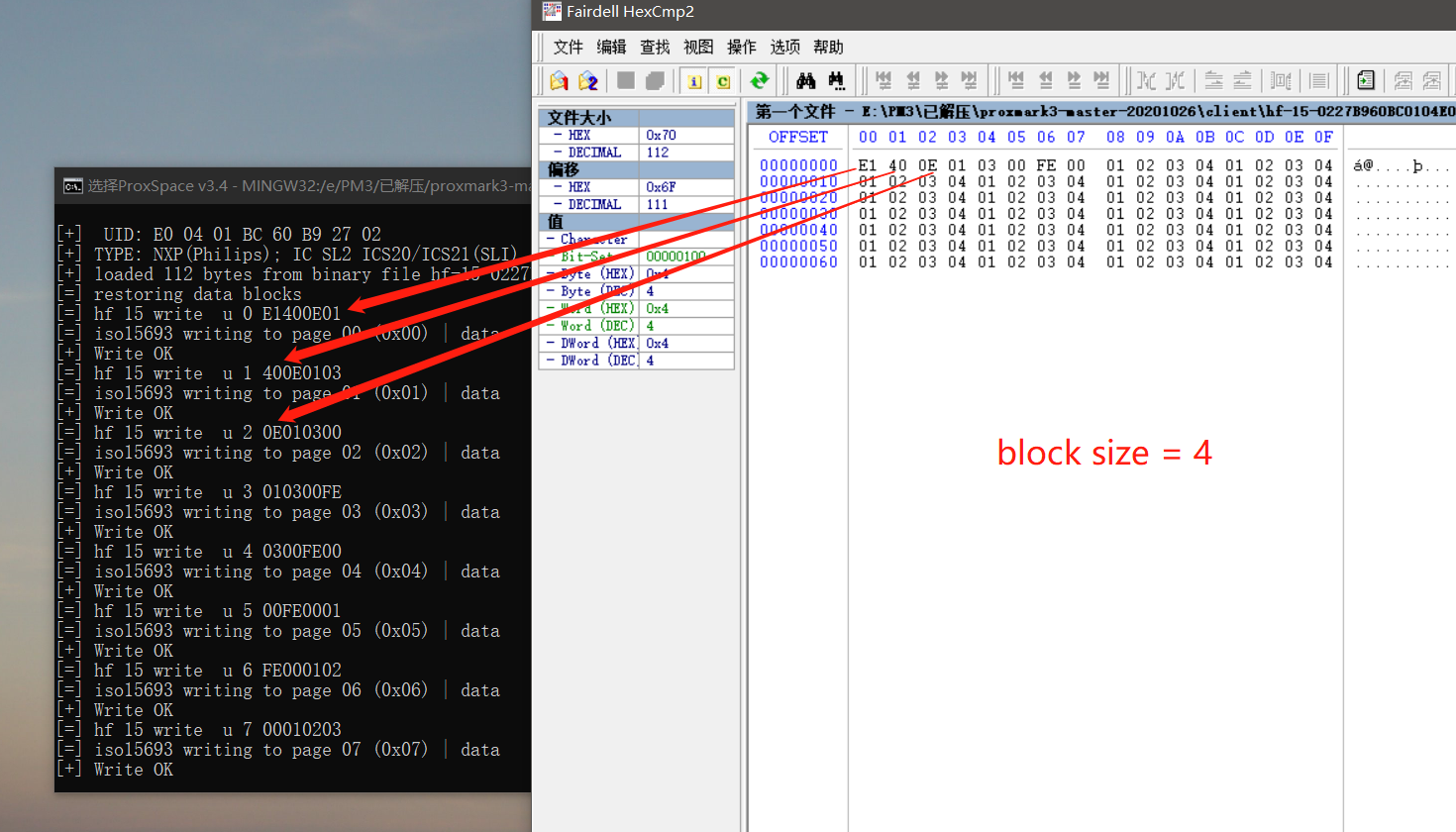Jump to first difference with leftmost navigation icon
This screenshot has height=832, width=1456.
pyautogui.click(x=883, y=80)
